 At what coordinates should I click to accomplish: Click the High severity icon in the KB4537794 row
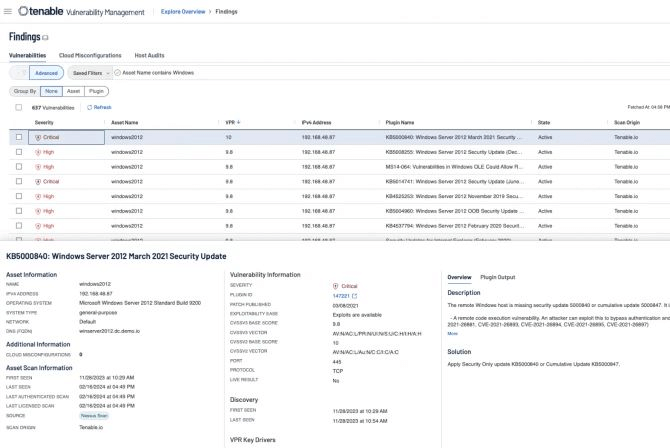click(x=38, y=226)
